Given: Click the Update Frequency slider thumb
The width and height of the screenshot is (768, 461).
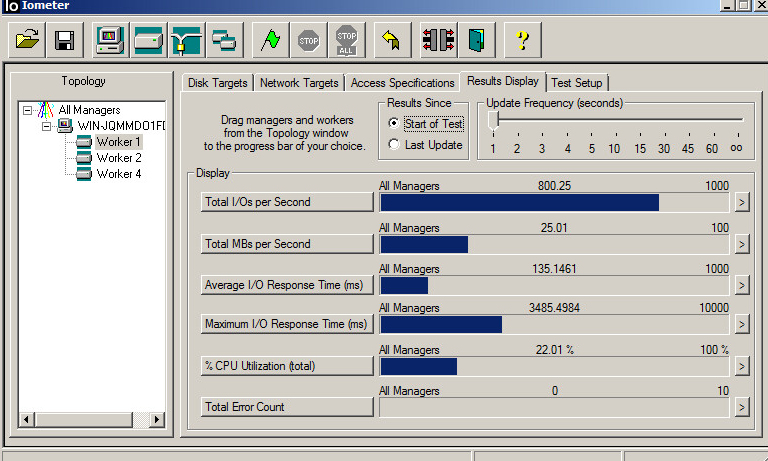Looking at the screenshot, I should click(493, 121).
